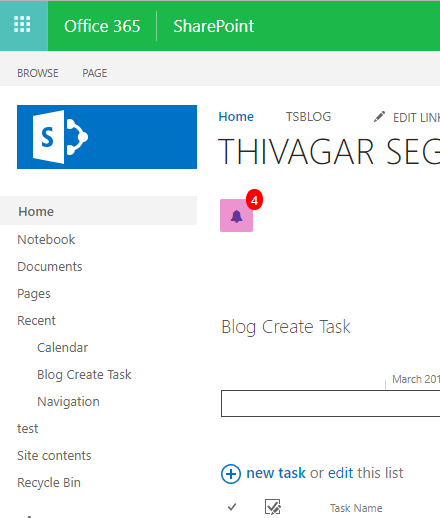Viewport: 440px width, 518px height.
Task: Click the new task link
Action: [276, 473]
